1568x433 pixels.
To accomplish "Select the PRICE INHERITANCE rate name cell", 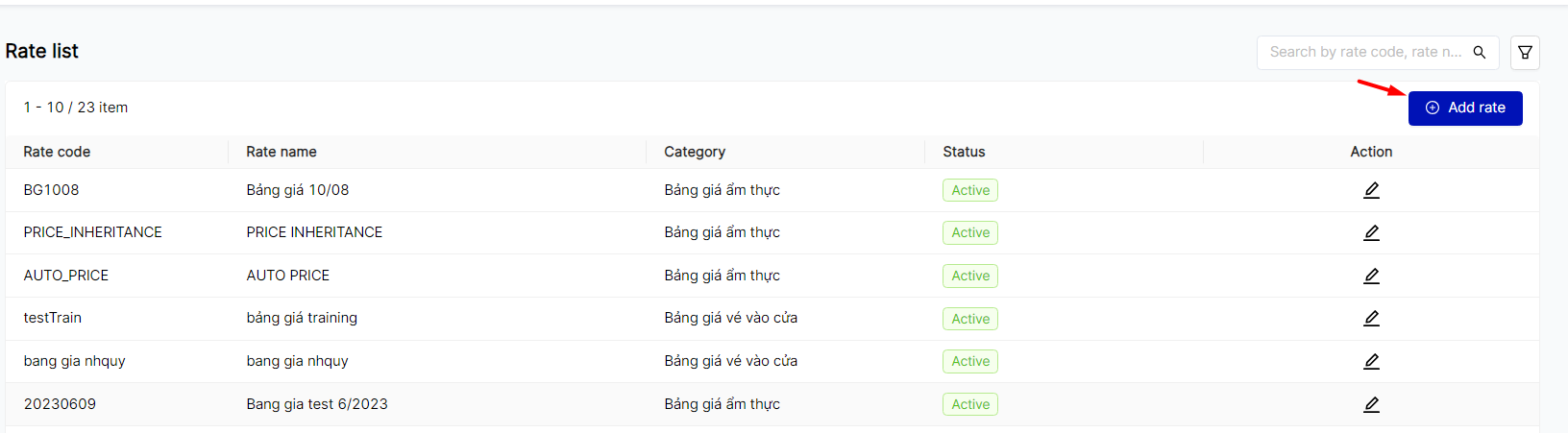I will (314, 232).
